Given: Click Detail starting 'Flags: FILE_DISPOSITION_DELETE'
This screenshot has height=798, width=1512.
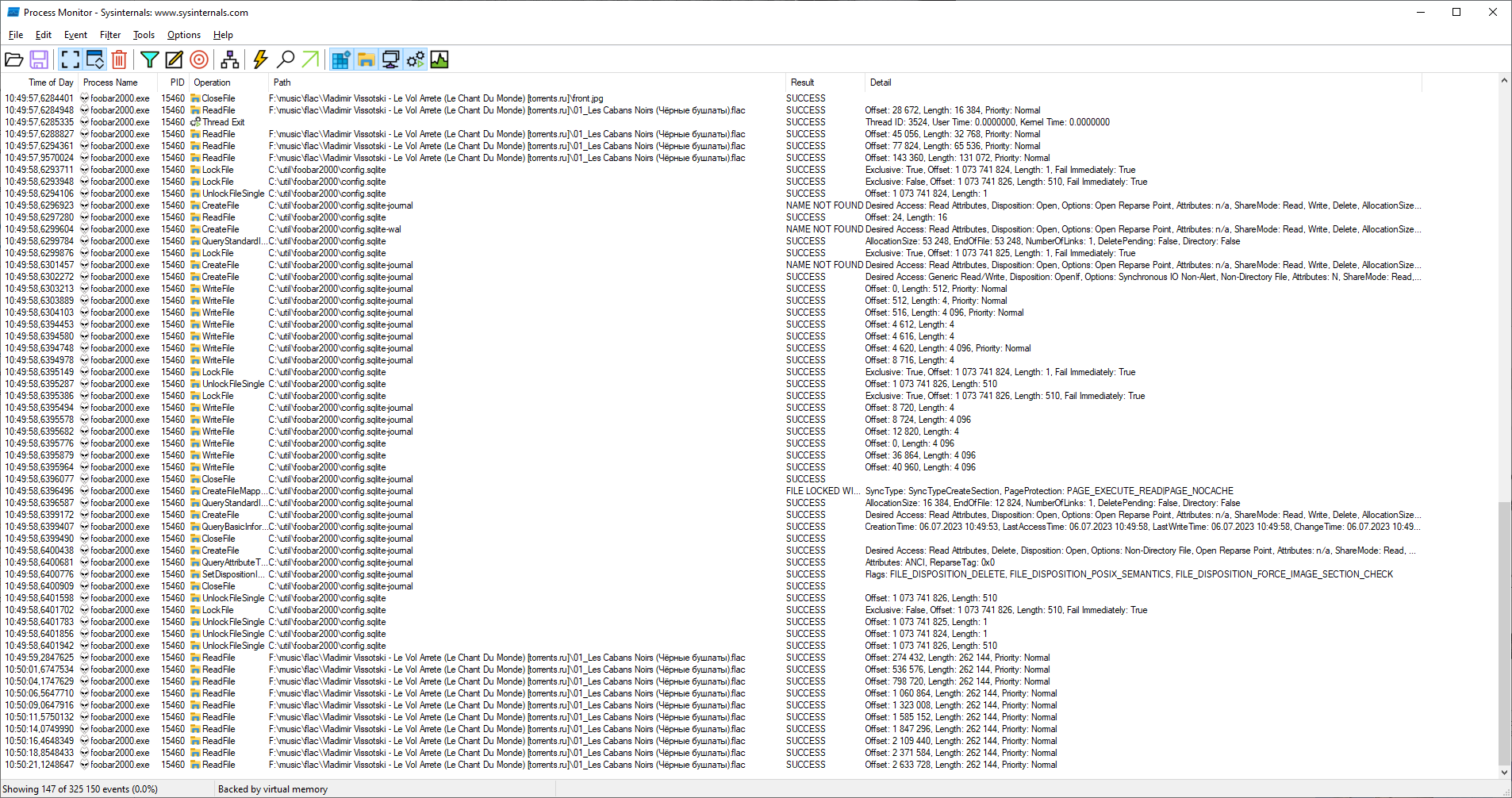Looking at the screenshot, I should [x=1129, y=574].
